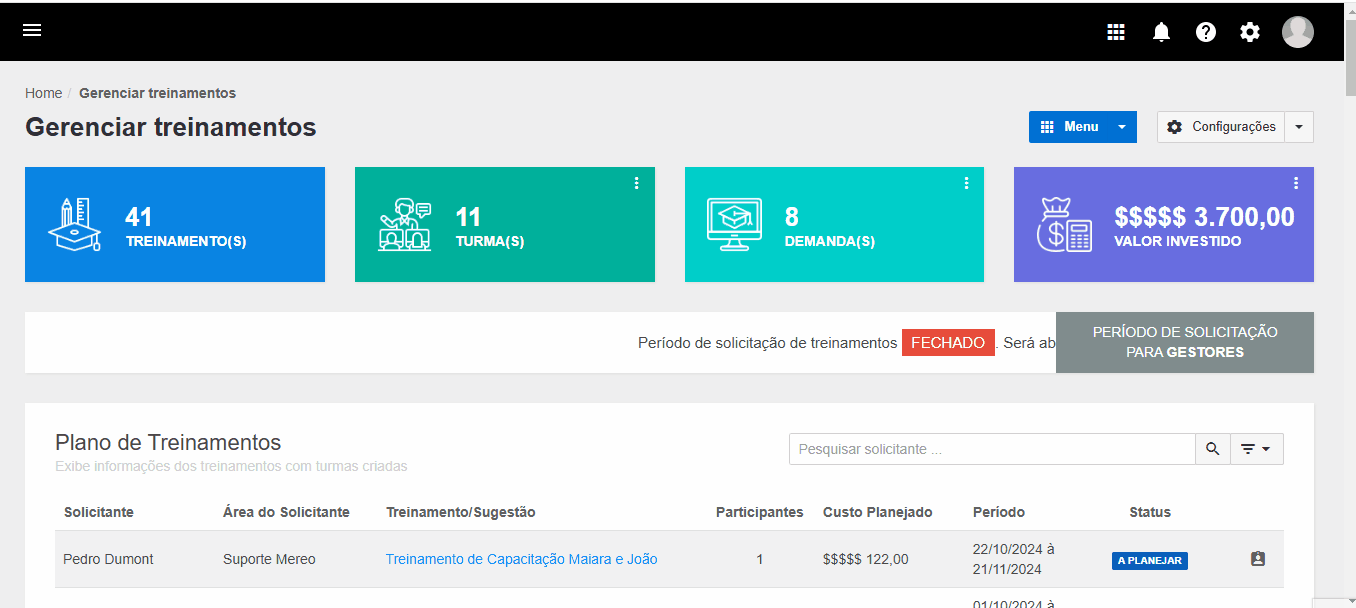The width and height of the screenshot is (1356, 608).
Task: Click the Gerenciar treinamentos breadcrumb item
Action: click(x=157, y=92)
